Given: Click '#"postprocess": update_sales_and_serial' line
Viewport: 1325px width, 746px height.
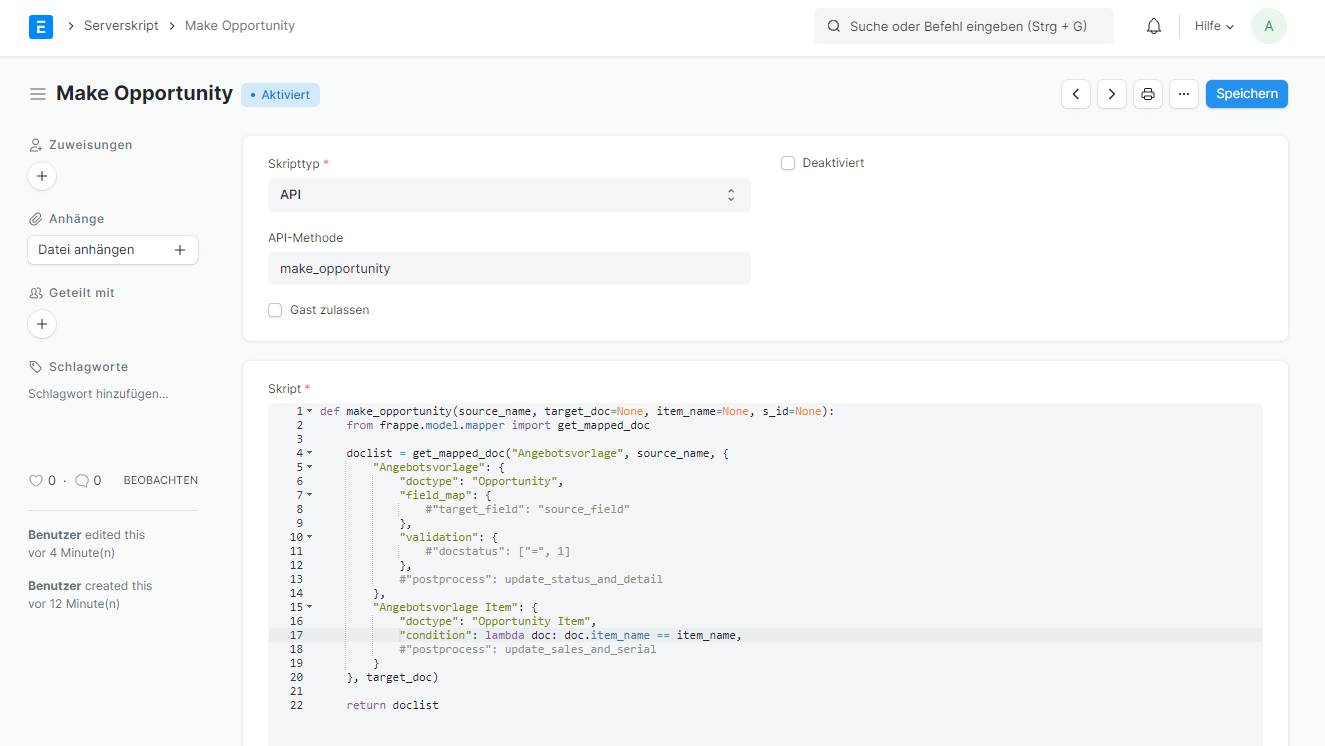Looking at the screenshot, I should 528,649.
